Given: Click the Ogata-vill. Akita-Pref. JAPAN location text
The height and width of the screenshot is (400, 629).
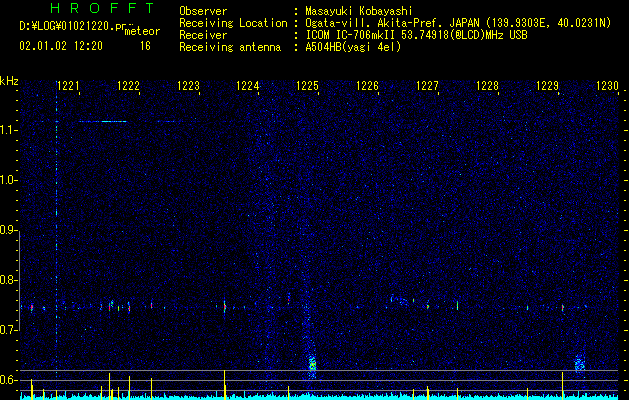Looking at the screenshot, I should 458,23.
